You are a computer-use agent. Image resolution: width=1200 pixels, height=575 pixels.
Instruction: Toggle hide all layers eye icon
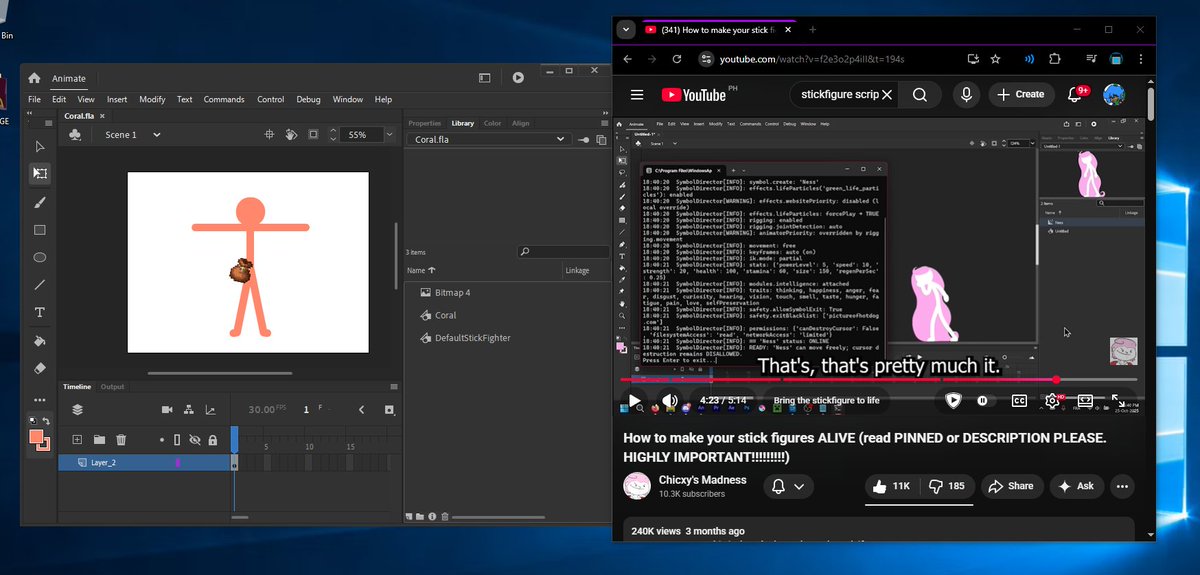195,439
